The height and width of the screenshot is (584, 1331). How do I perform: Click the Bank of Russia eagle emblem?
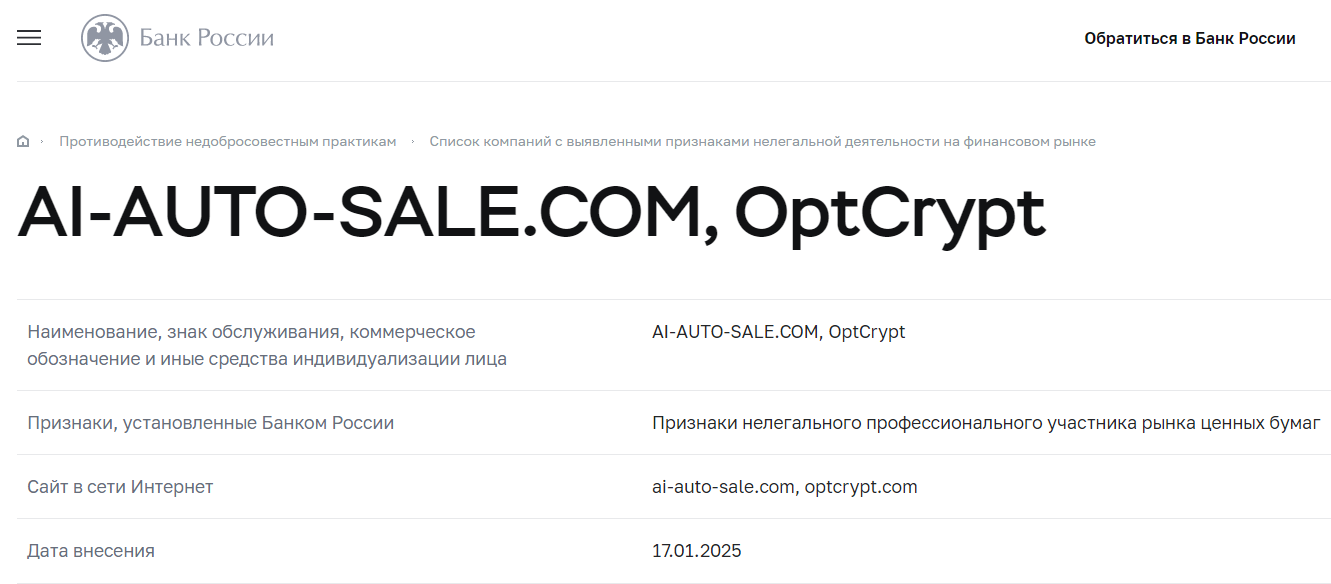pos(104,39)
